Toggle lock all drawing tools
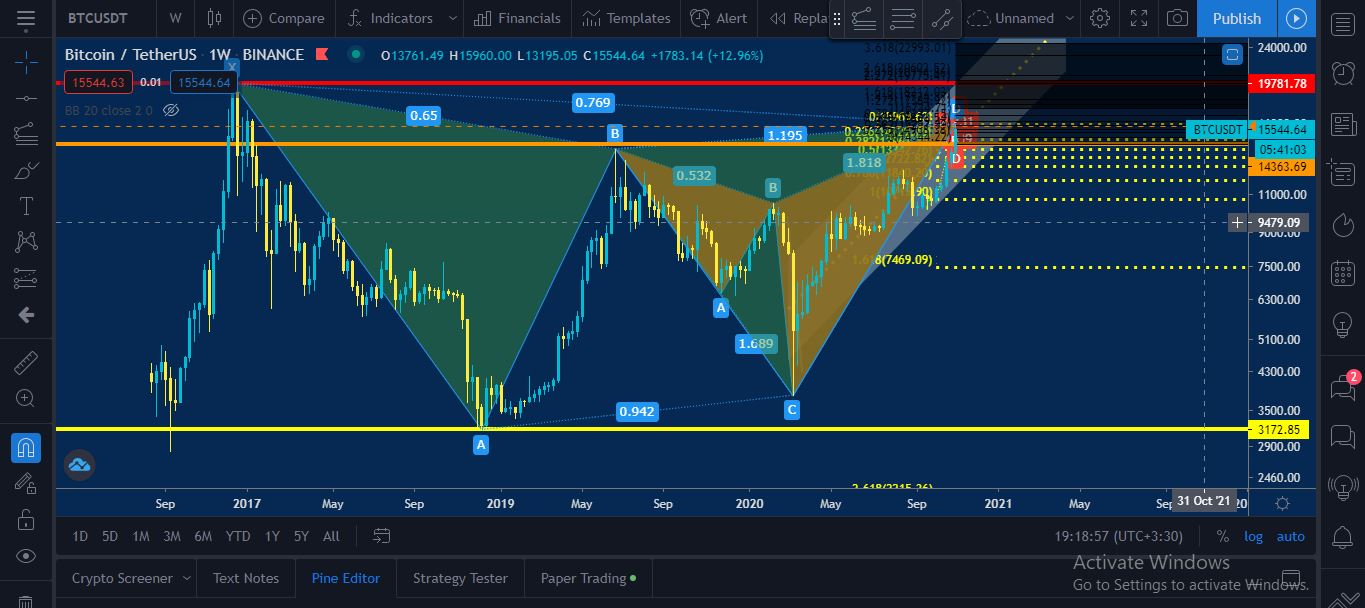Viewport: 1365px width, 608px height. pos(26,520)
